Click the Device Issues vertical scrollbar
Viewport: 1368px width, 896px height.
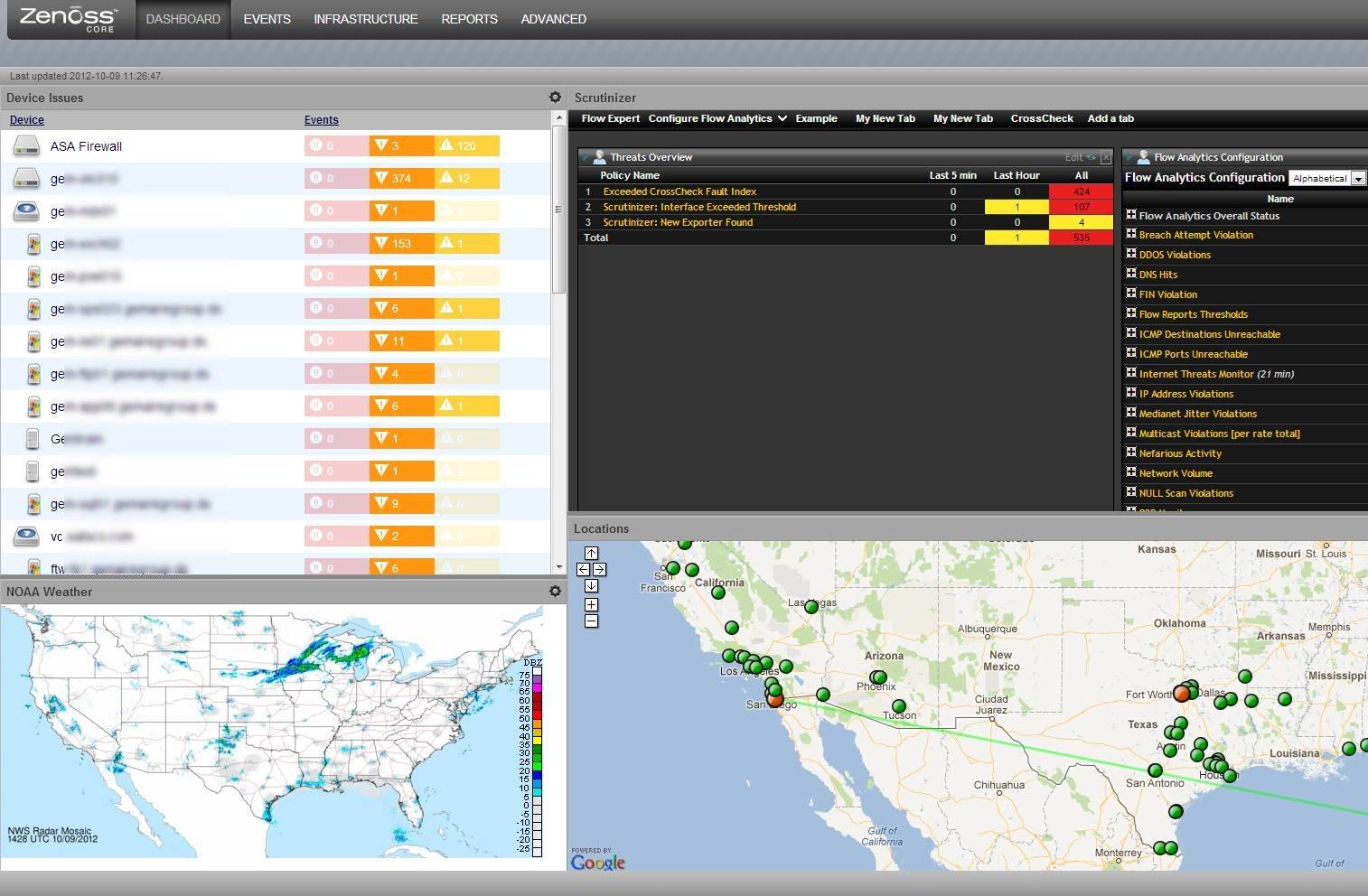[x=558, y=210]
